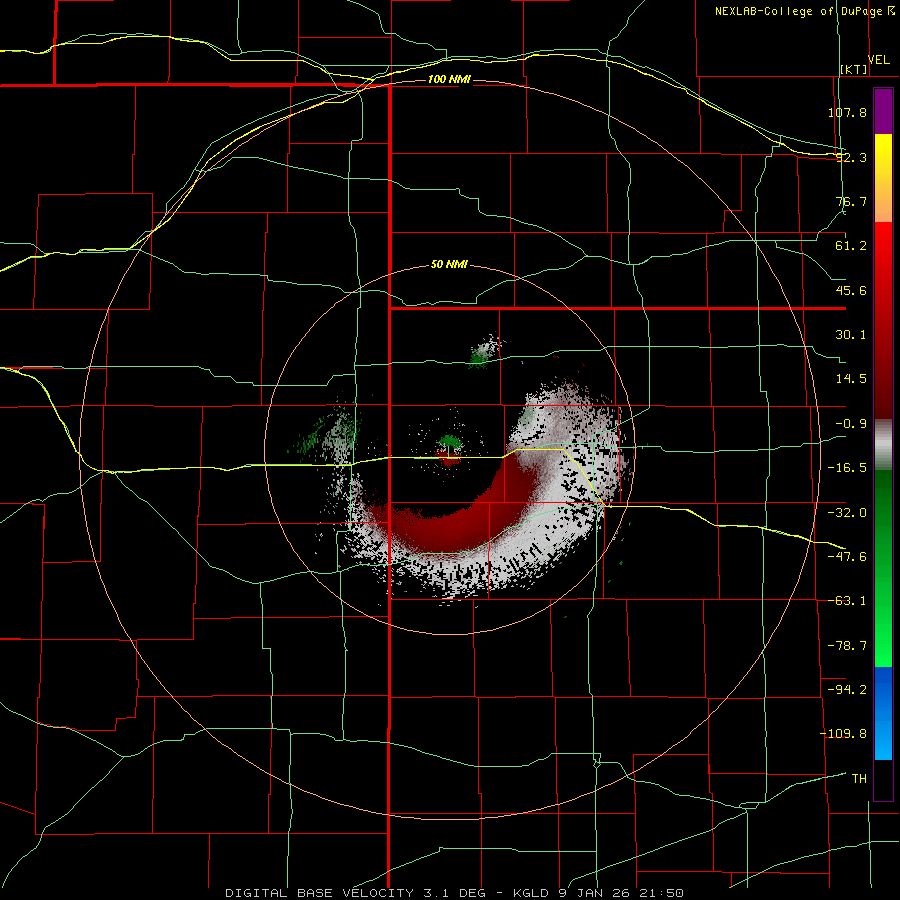The image size is (900, 900).
Task: Click the VEL legend title
Action: pos(878,59)
